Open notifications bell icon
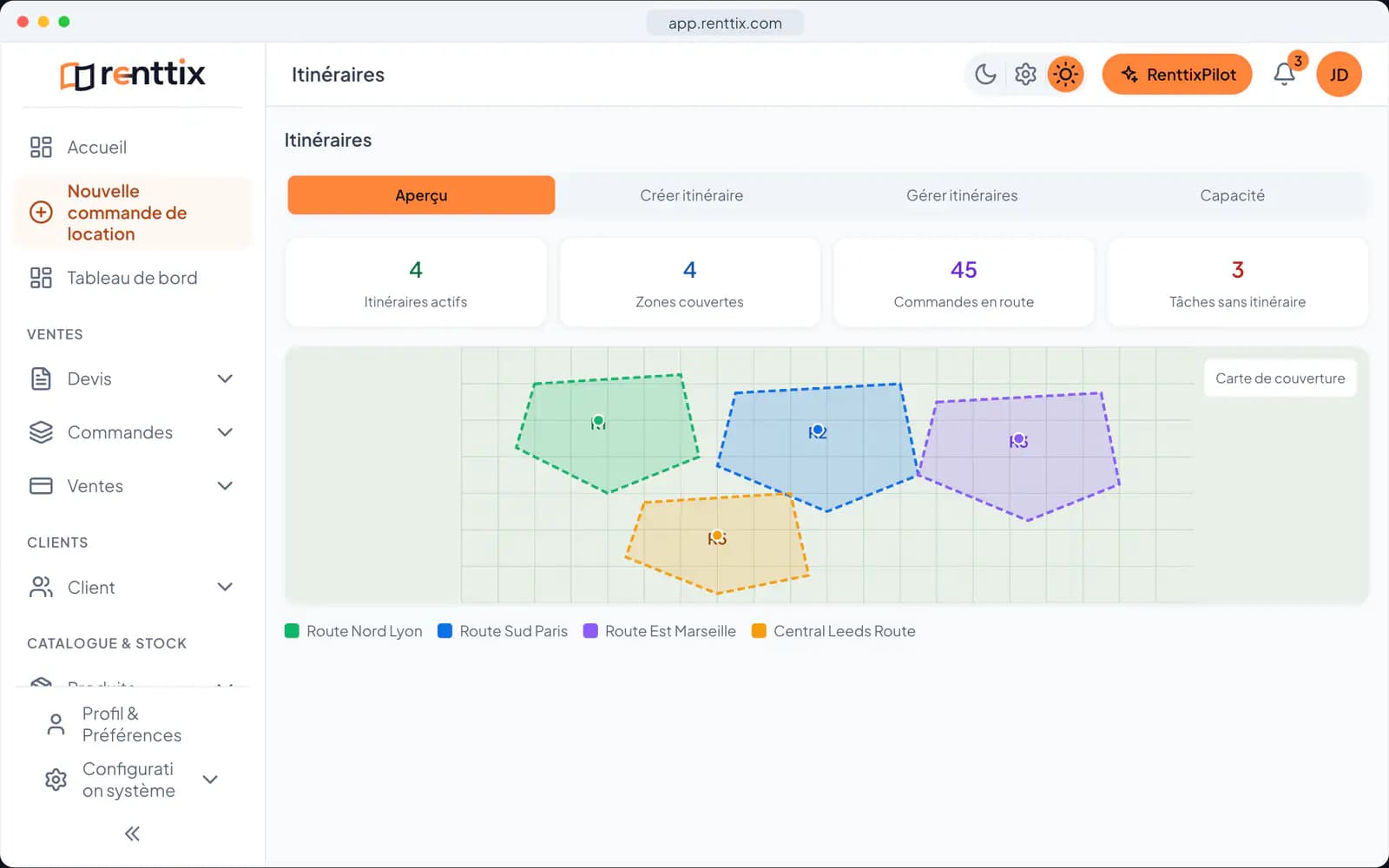1389x868 pixels. click(x=1285, y=75)
